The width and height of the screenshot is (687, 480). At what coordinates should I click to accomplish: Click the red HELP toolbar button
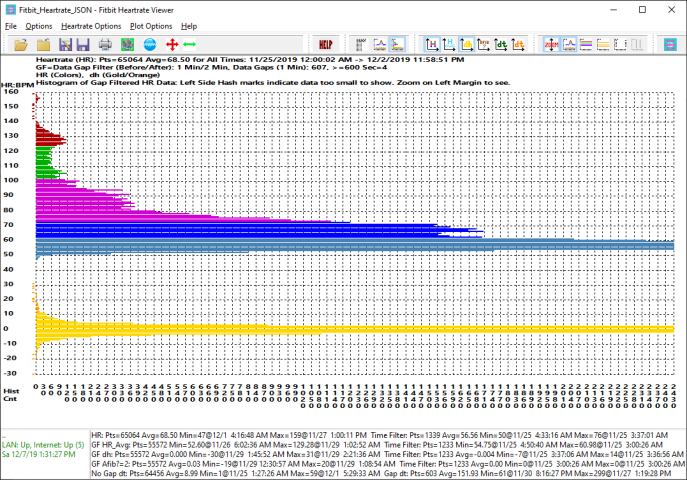point(326,45)
